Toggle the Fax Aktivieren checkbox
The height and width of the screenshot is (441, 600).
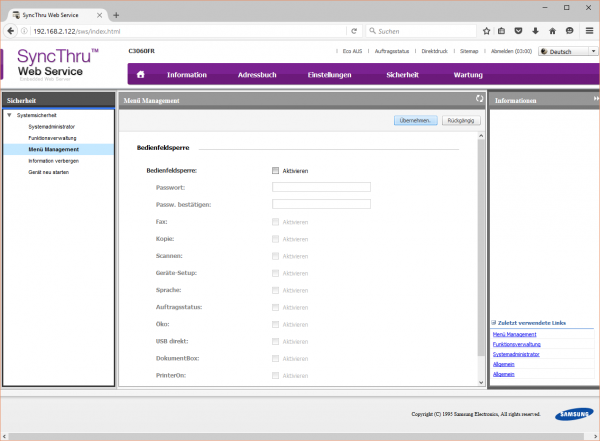[275, 221]
